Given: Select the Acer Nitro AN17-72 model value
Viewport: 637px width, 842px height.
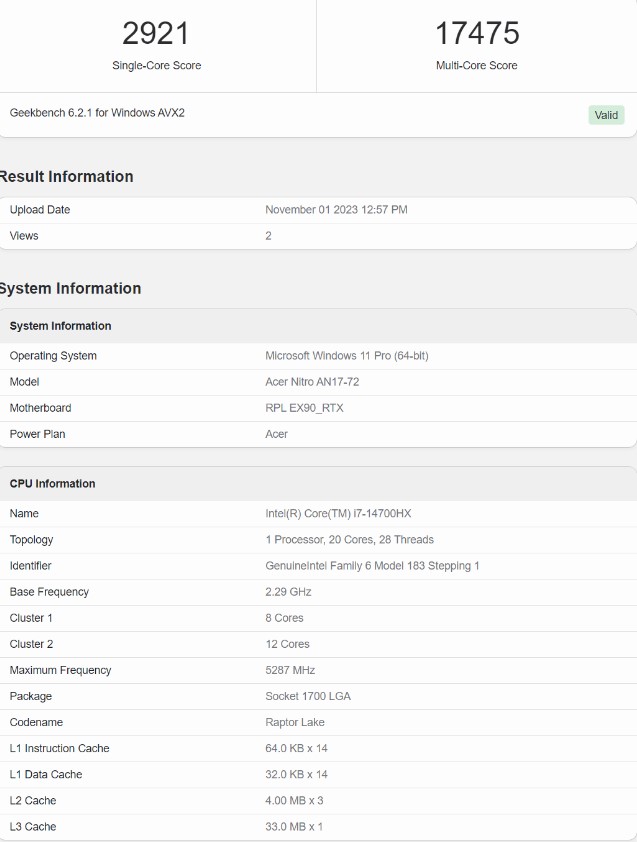Looking at the screenshot, I should coord(312,382).
